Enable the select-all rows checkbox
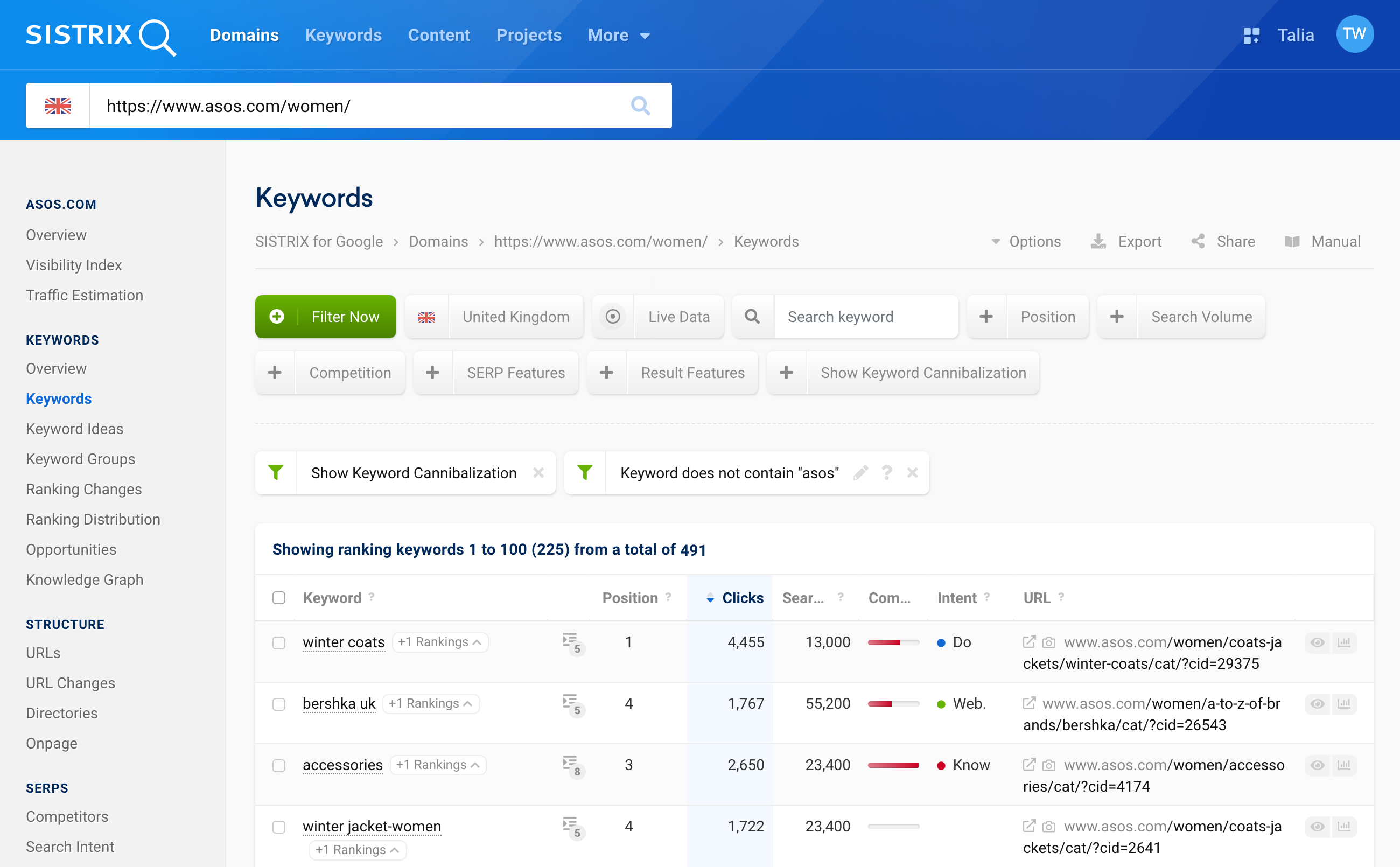1400x867 pixels. (279, 598)
